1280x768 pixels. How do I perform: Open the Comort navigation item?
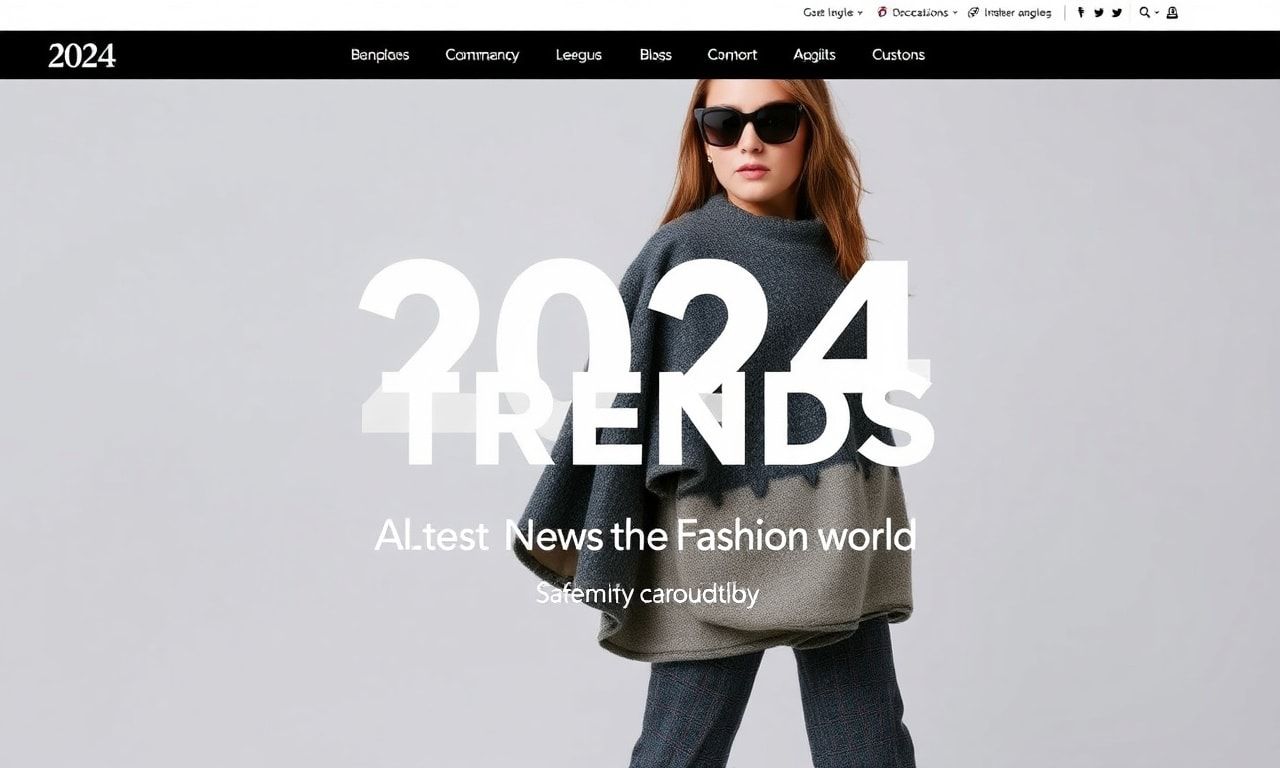(x=732, y=55)
